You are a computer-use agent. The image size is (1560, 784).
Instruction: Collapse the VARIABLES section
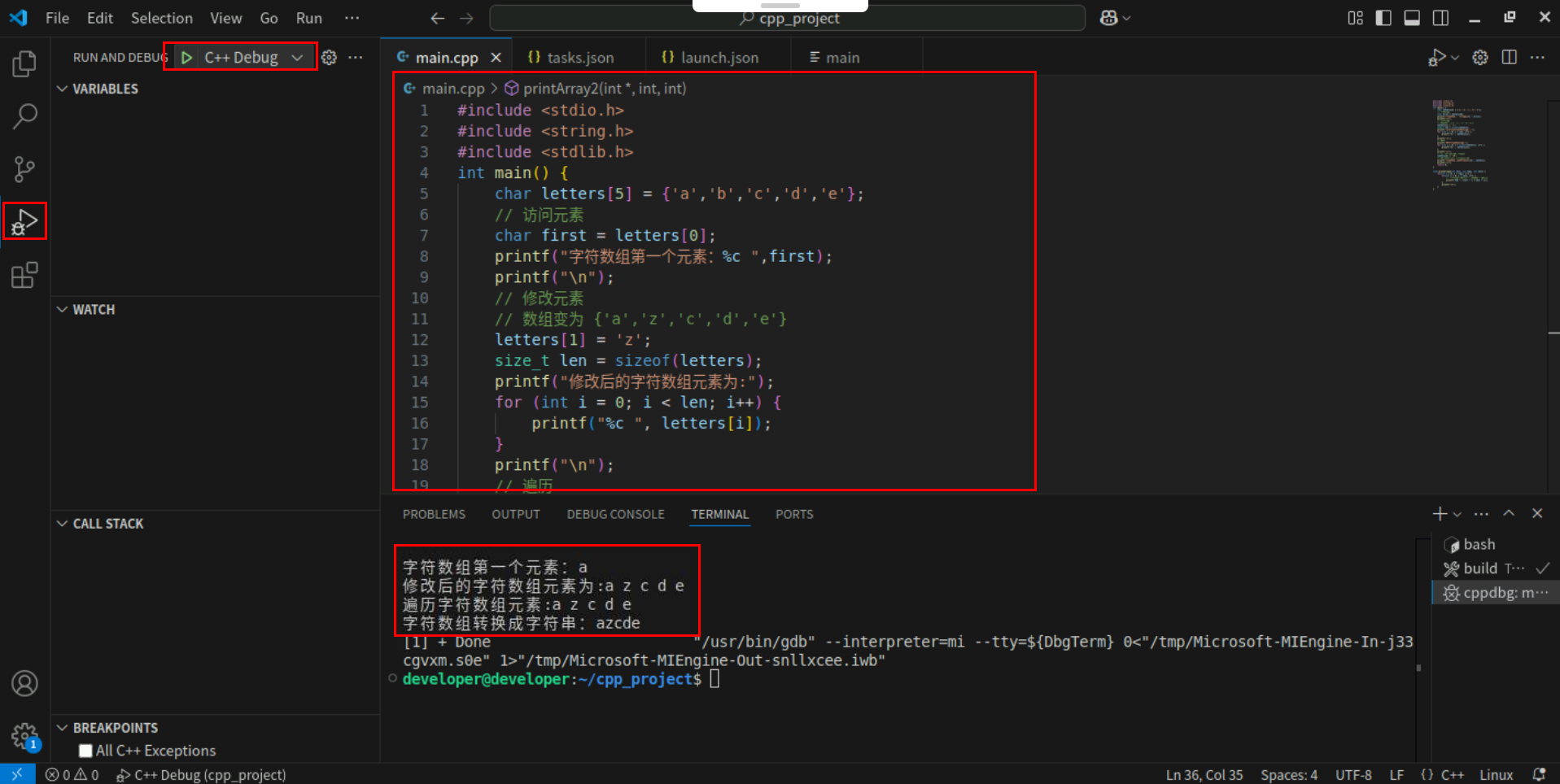[63, 89]
